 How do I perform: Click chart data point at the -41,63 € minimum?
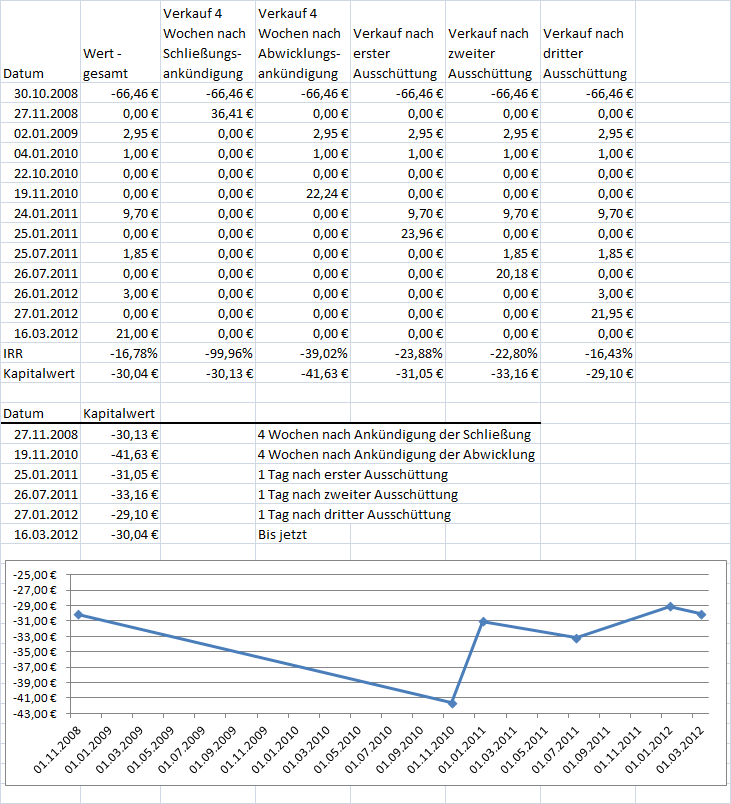pos(452,704)
